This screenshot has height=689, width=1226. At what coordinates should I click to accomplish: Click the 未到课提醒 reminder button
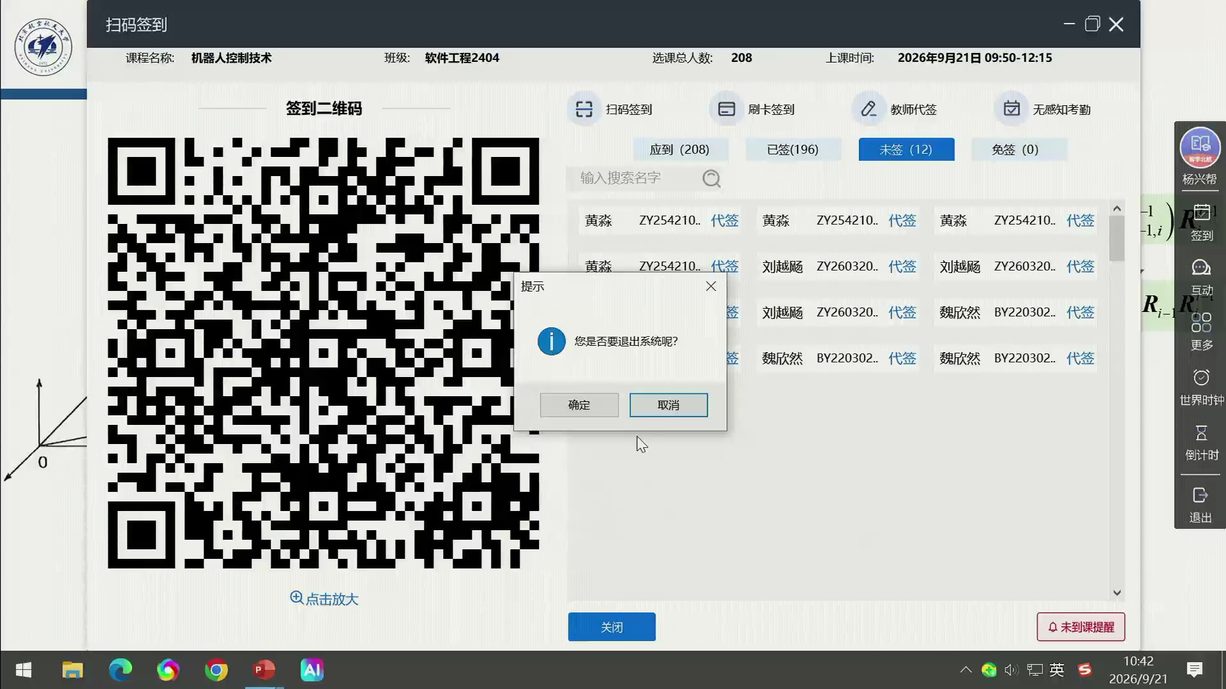coord(1081,627)
